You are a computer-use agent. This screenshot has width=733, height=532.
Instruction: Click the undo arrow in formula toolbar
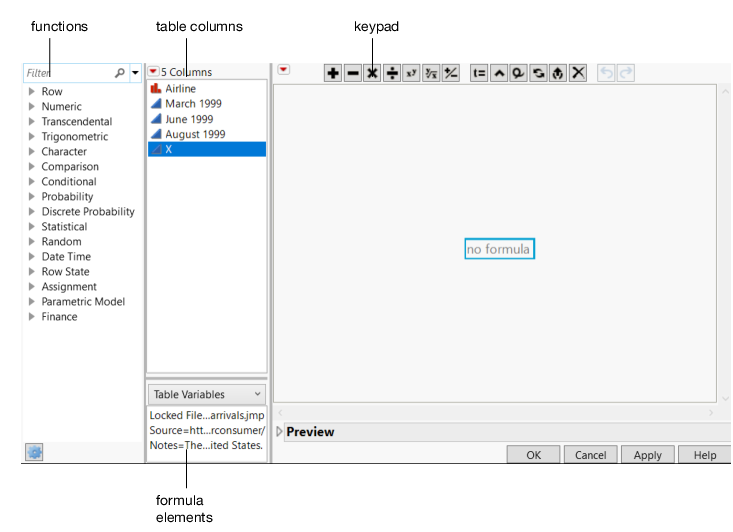pyautogui.click(x=606, y=73)
